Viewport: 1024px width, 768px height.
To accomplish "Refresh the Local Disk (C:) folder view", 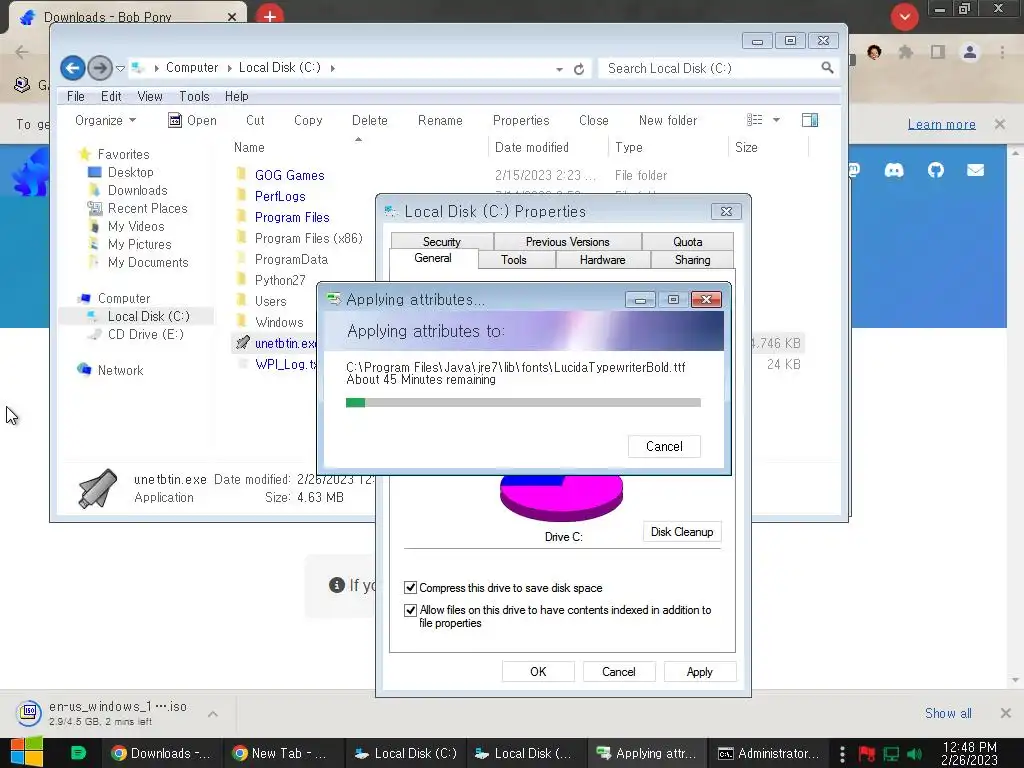I will [579, 69].
